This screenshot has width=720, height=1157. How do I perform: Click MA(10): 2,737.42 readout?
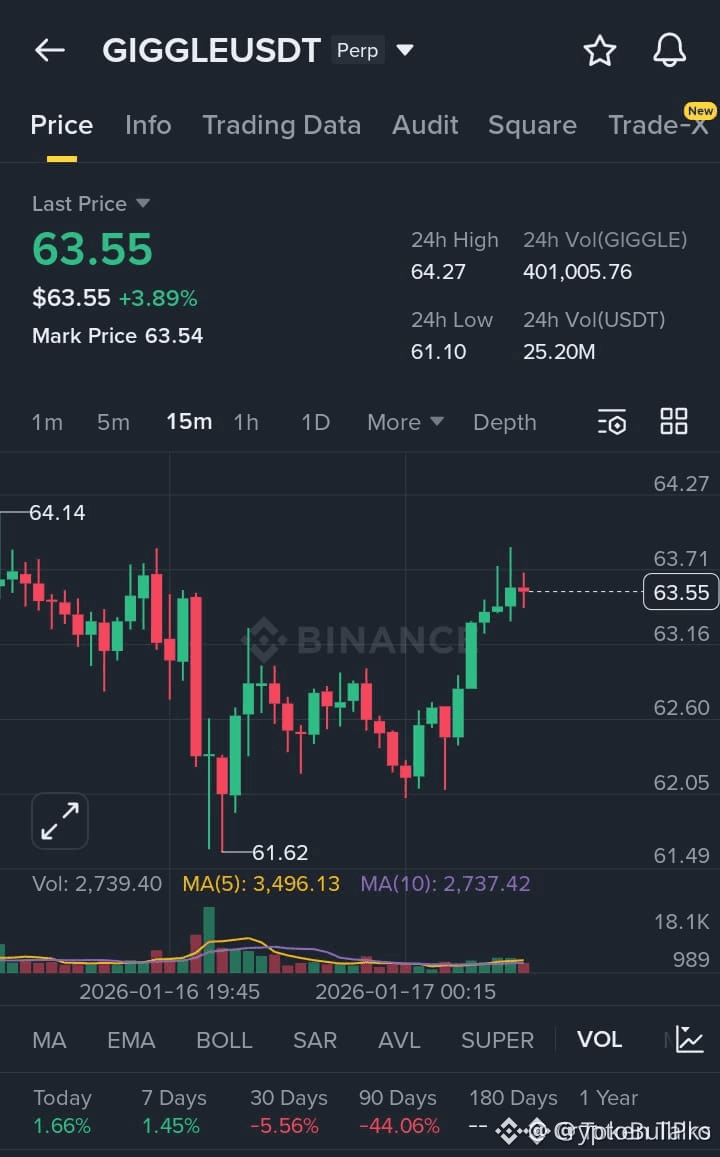point(445,883)
